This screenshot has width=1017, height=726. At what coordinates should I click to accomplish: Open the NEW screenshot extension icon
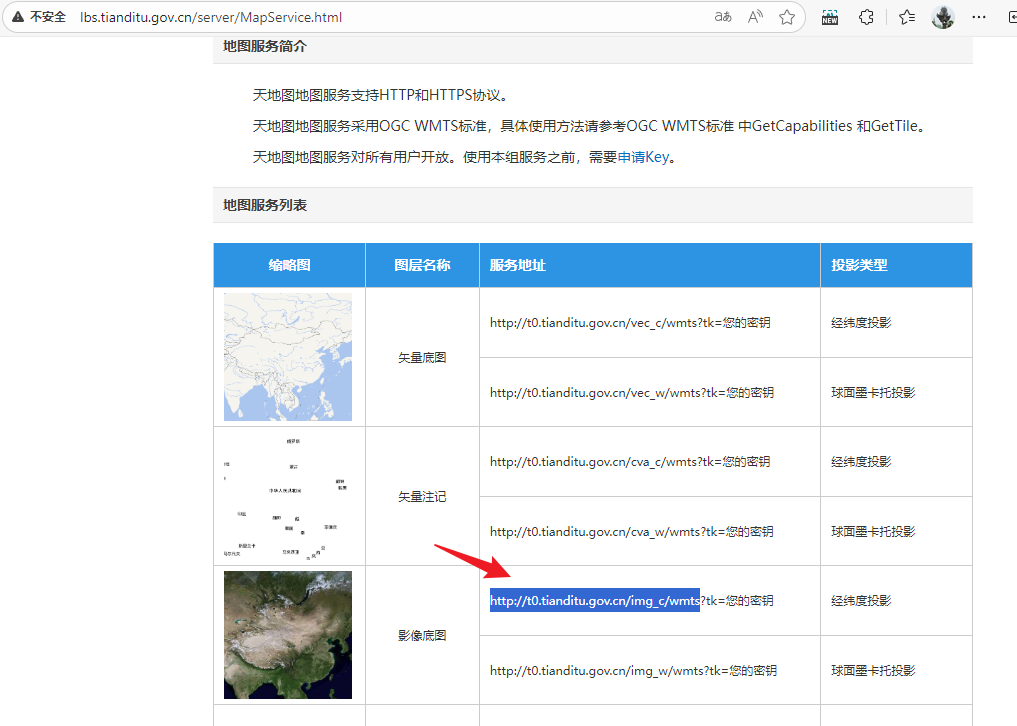pos(830,17)
